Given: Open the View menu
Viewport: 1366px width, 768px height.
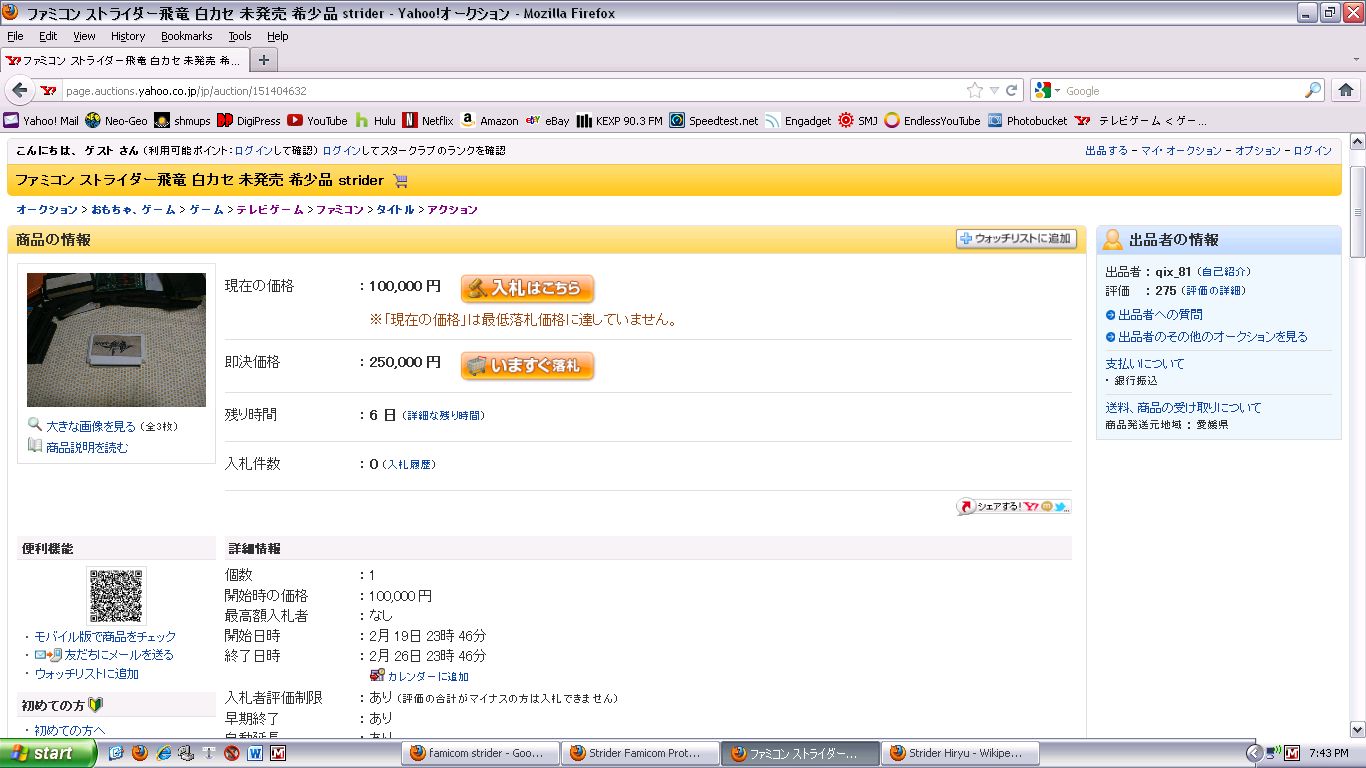Looking at the screenshot, I should click(84, 36).
